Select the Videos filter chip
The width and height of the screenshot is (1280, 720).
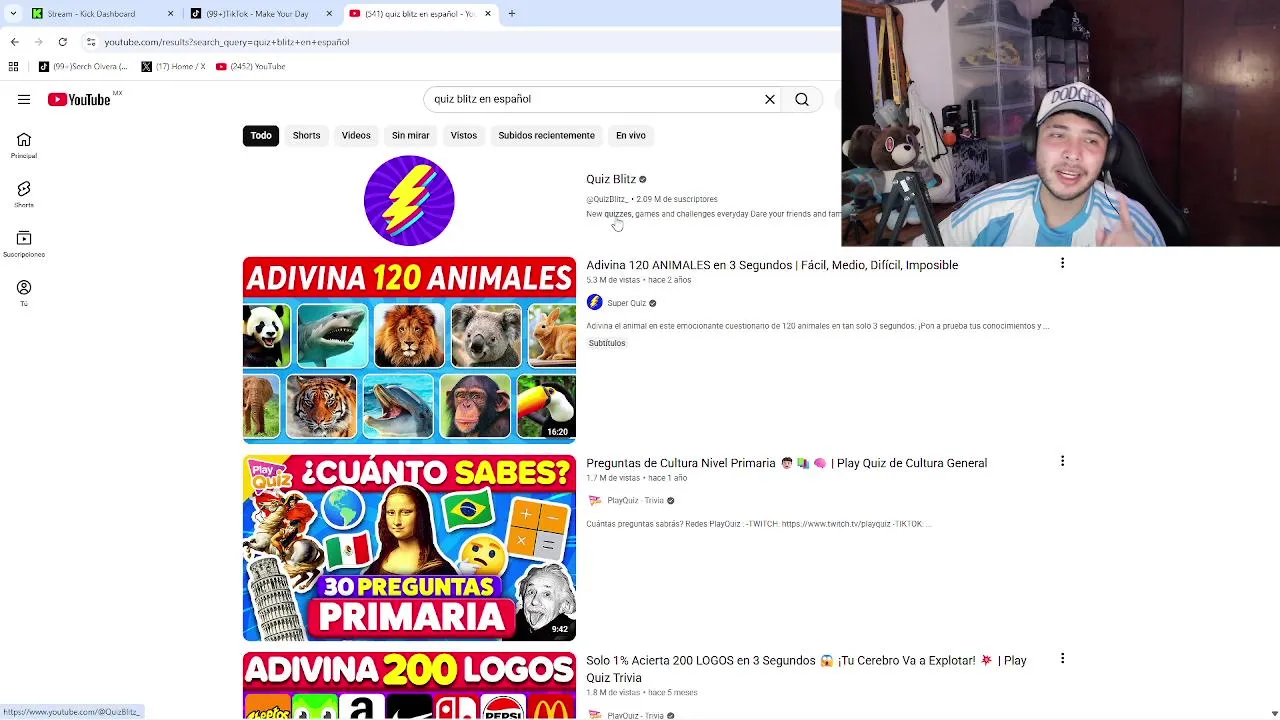coord(356,135)
